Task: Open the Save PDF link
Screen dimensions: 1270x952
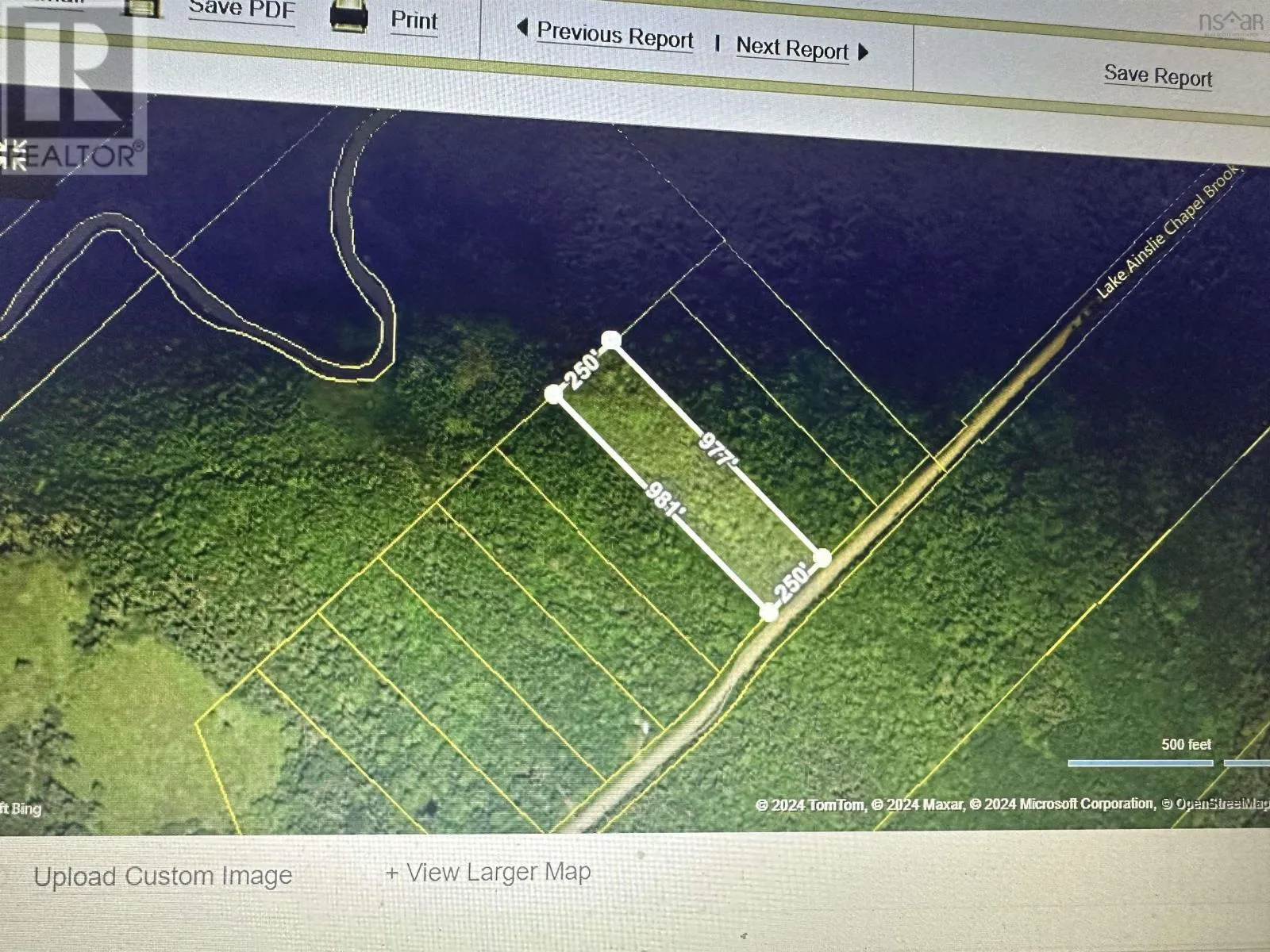Action: click(241, 10)
